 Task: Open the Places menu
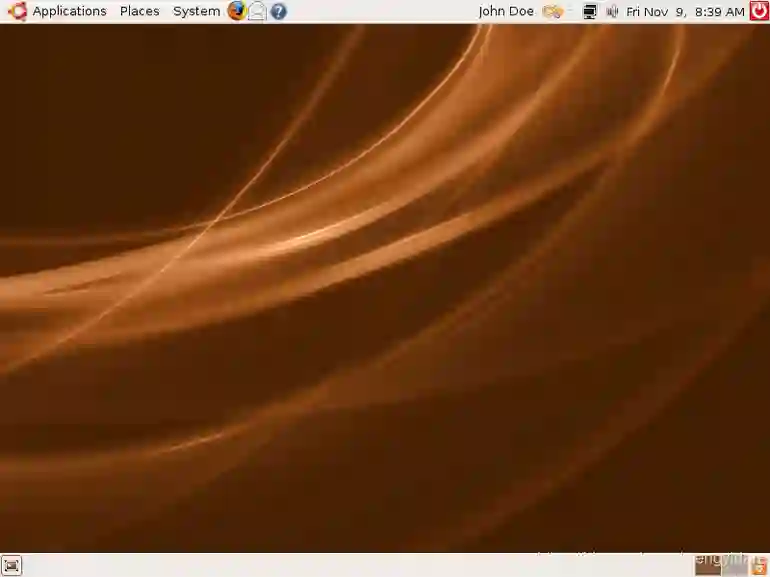(139, 11)
